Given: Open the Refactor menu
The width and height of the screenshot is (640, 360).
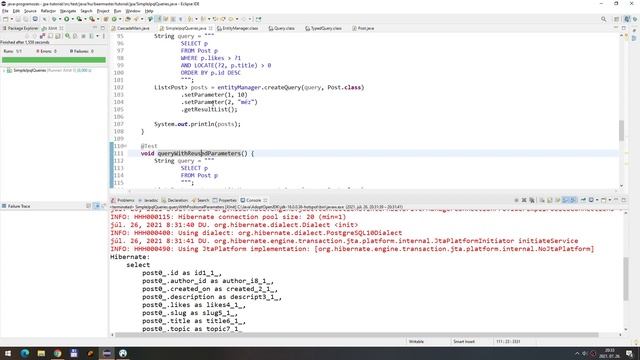Looking at the screenshot, I should click(48, 11).
